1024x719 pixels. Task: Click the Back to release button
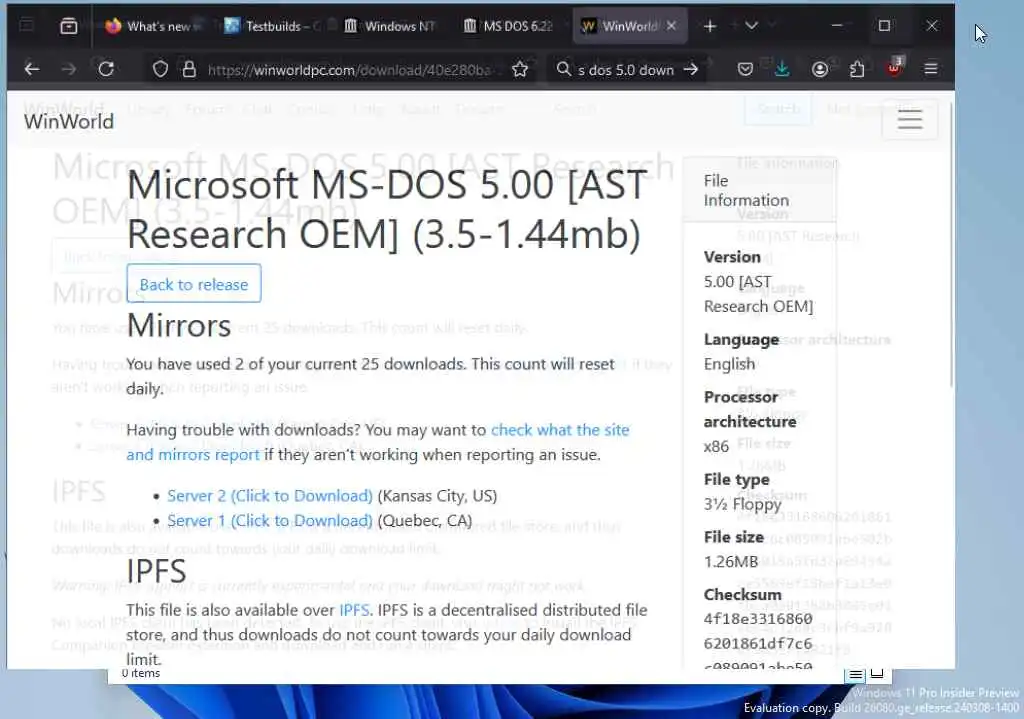194,284
